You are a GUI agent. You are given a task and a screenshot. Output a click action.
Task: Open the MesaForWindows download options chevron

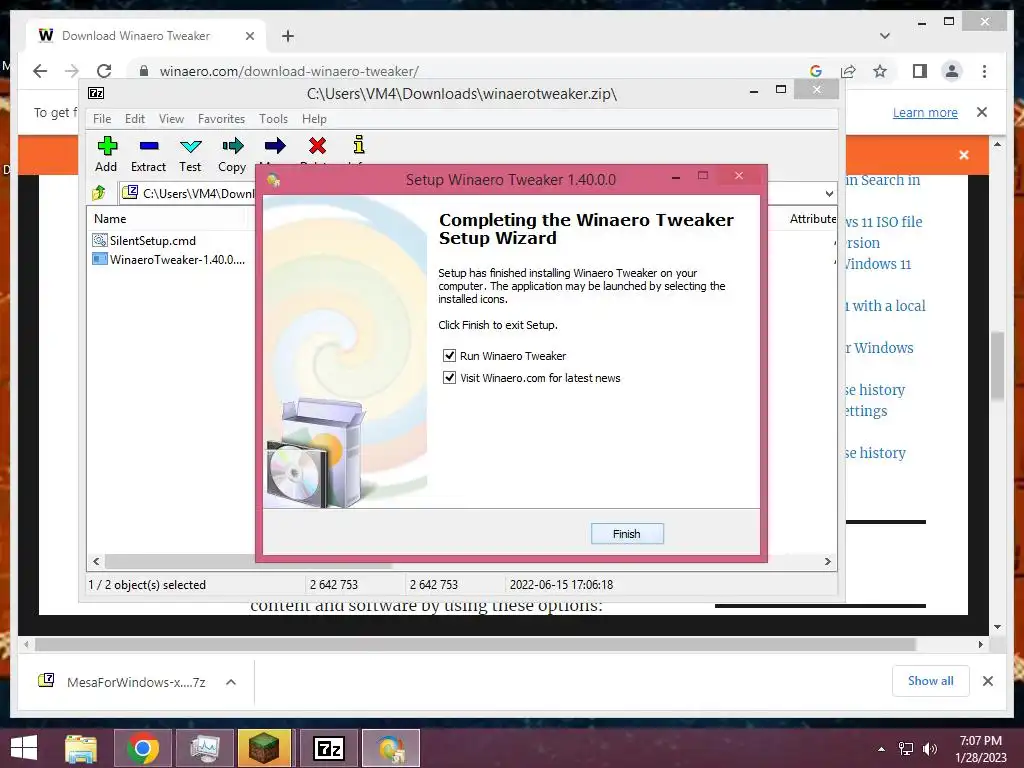[231, 682]
